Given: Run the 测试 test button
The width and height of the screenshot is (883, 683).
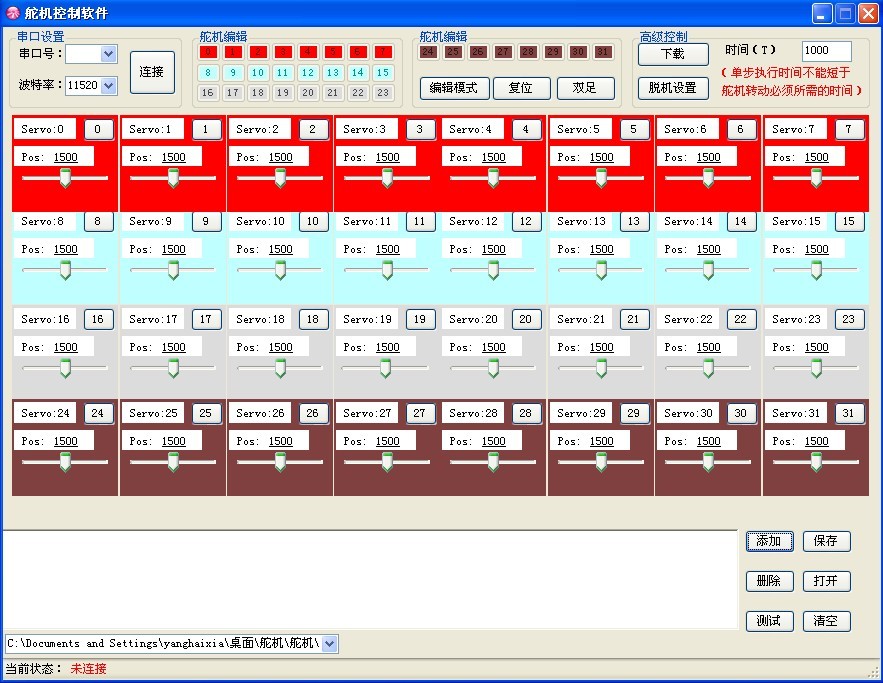Looking at the screenshot, I should pos(770,621).
